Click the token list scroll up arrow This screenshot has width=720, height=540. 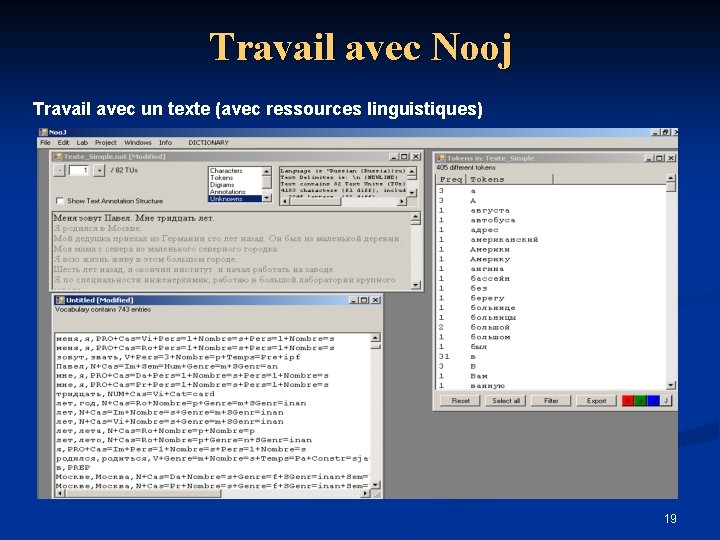tap(671, 178)
